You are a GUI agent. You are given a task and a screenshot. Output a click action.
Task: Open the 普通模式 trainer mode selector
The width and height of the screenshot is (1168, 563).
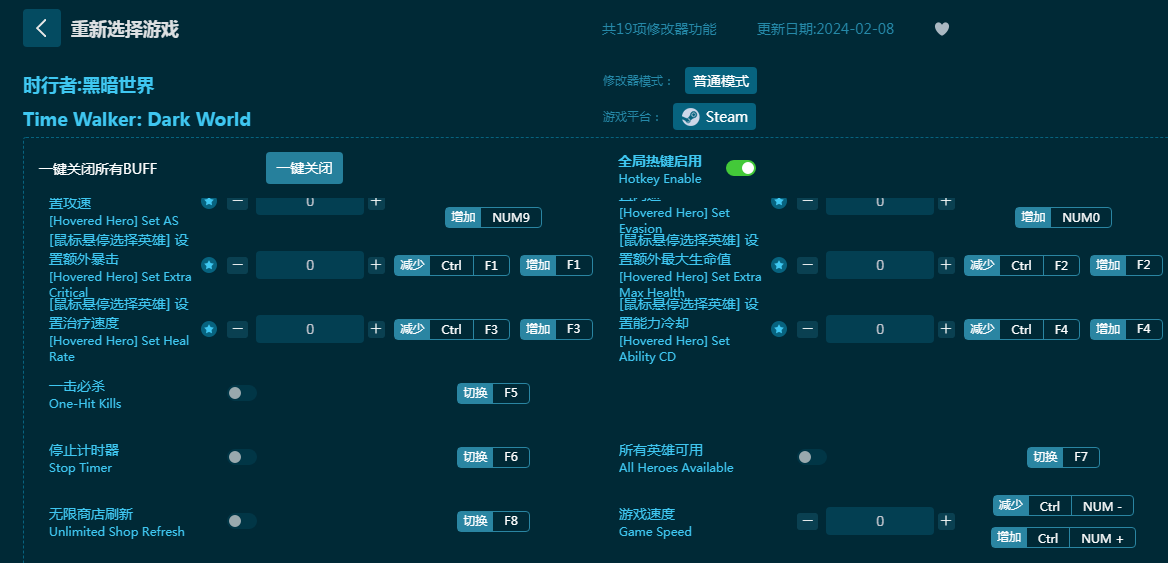(x=720, y=81)
